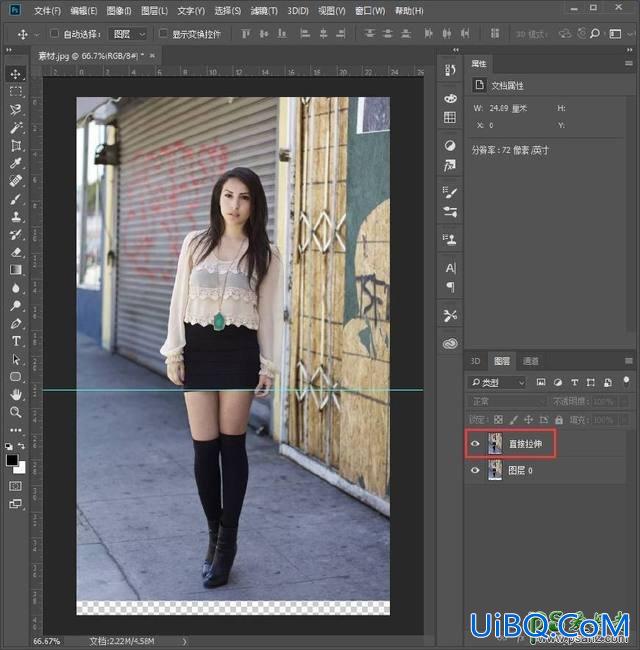Screen dimensions: 640x650
Task: Select the Eraser tool
Action: click(x=16, y=252)
